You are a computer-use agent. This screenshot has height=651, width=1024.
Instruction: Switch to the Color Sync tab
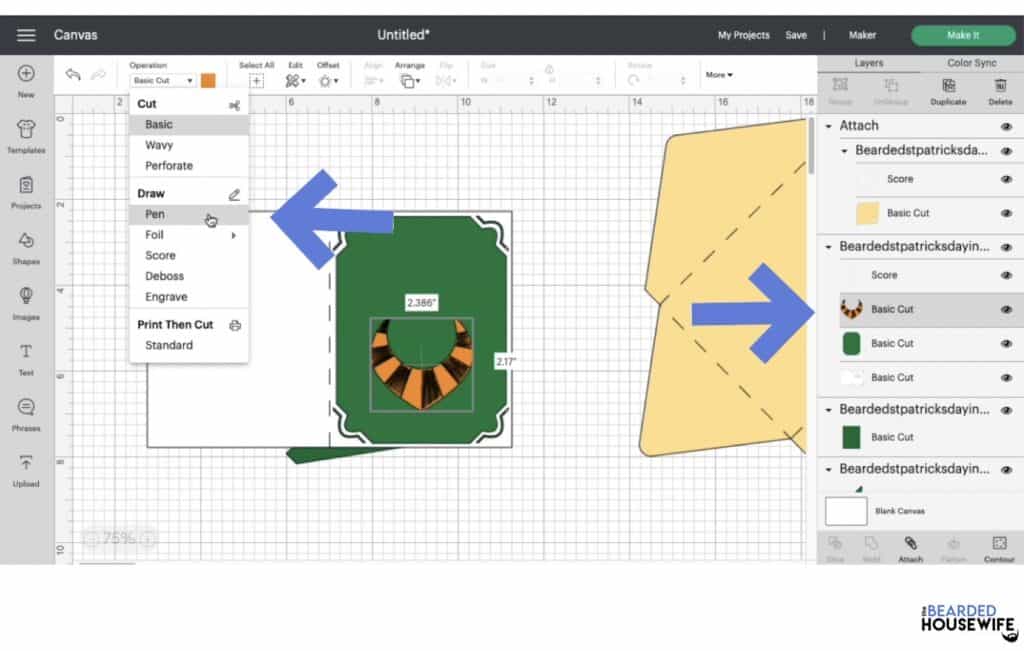tap(971, 63)
